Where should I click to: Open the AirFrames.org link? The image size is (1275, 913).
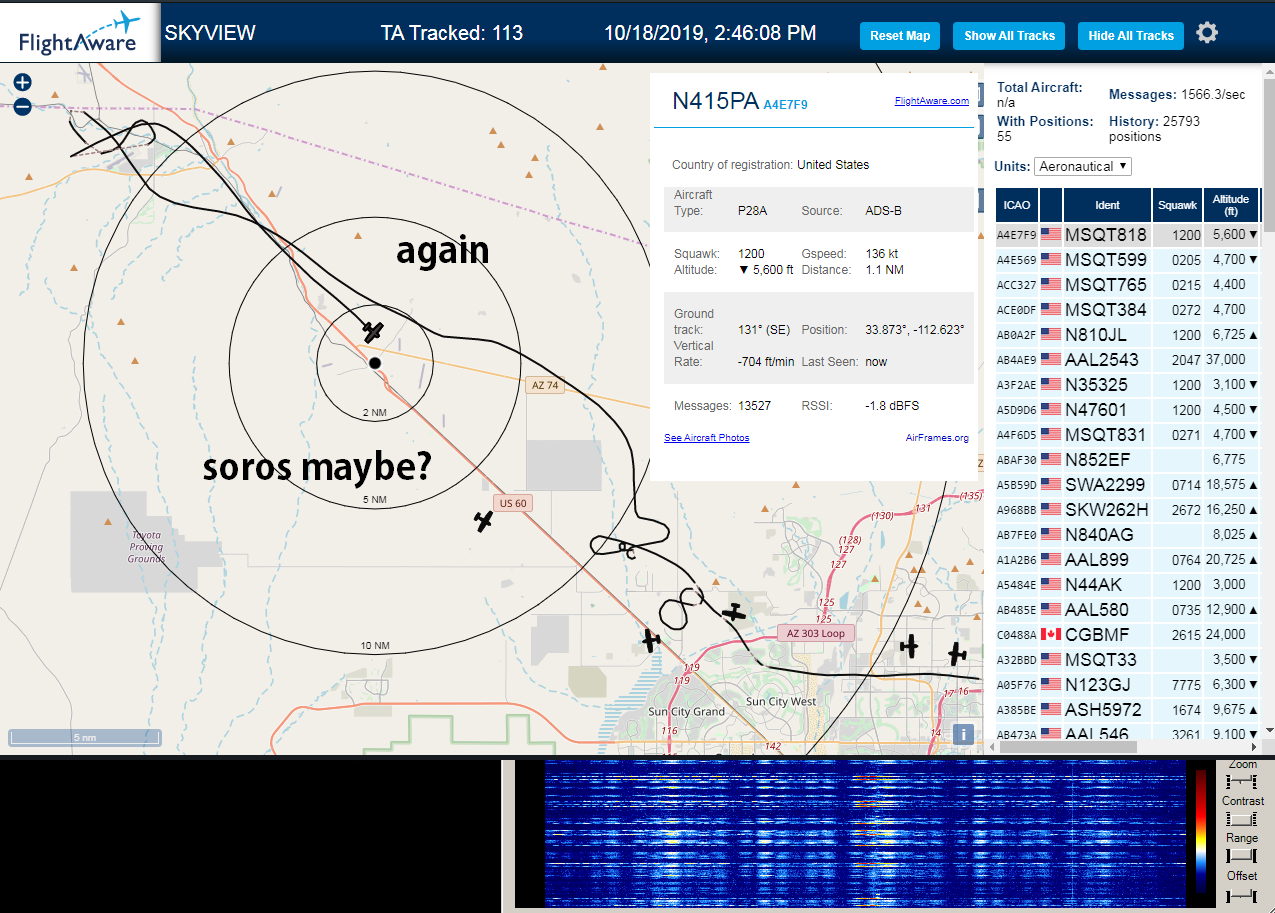(x=937, y=438)
